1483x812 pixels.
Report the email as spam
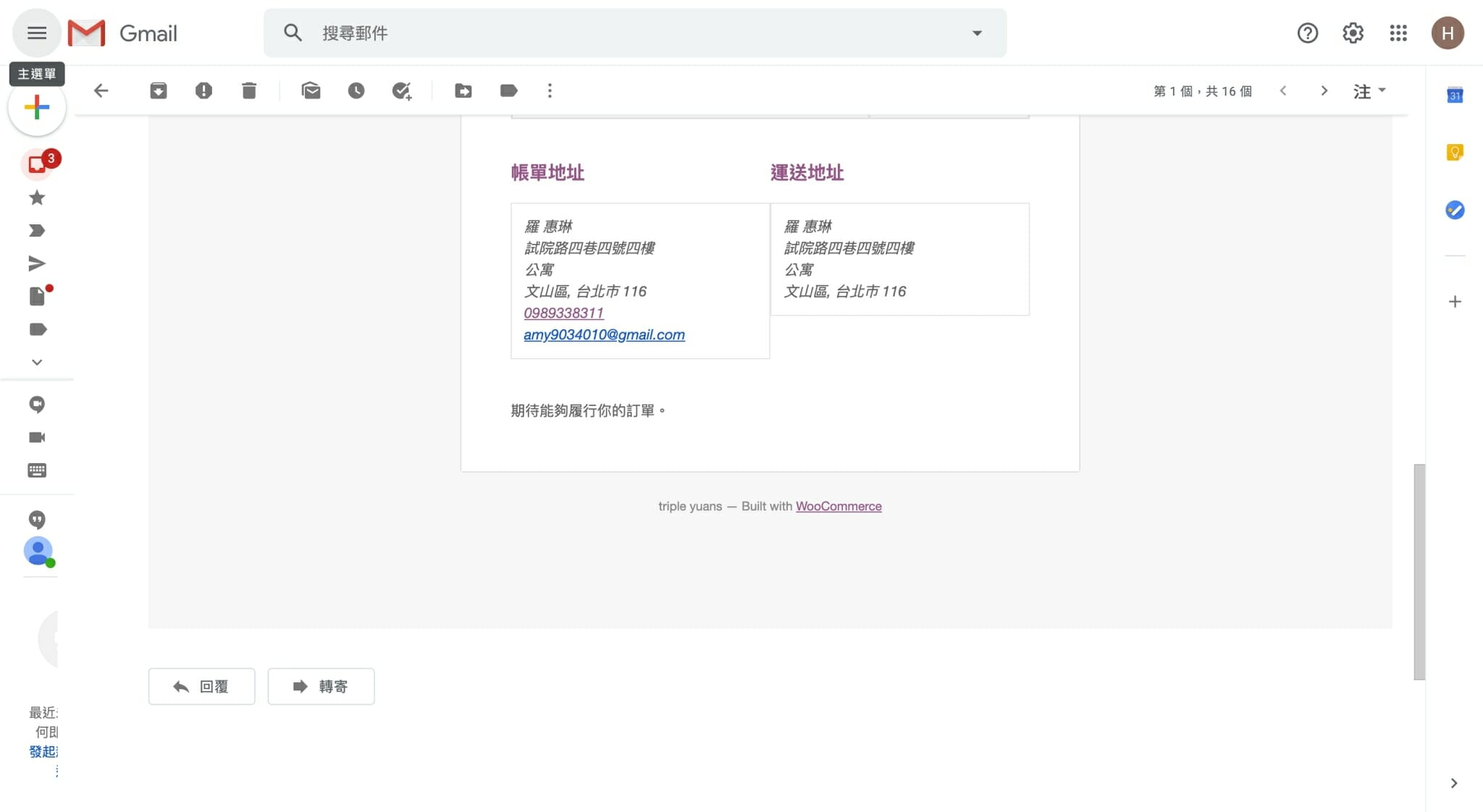pos(203,90)
